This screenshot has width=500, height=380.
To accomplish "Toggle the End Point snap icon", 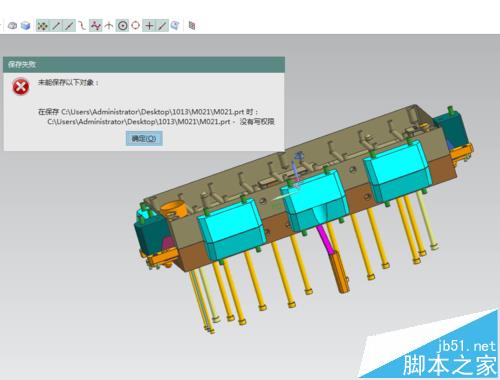I will click(56, 26).
